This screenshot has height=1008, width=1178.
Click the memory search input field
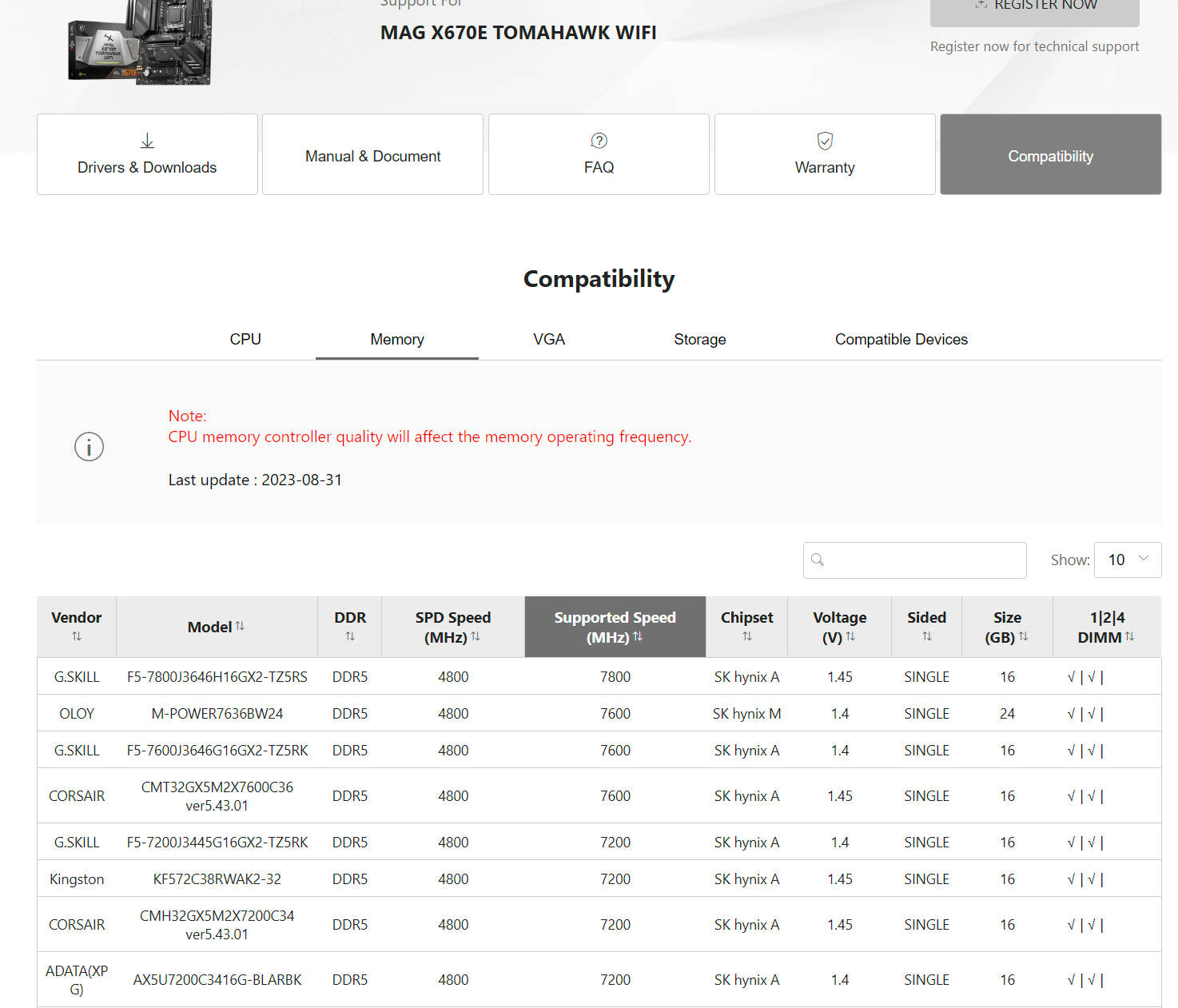point(924,560)
